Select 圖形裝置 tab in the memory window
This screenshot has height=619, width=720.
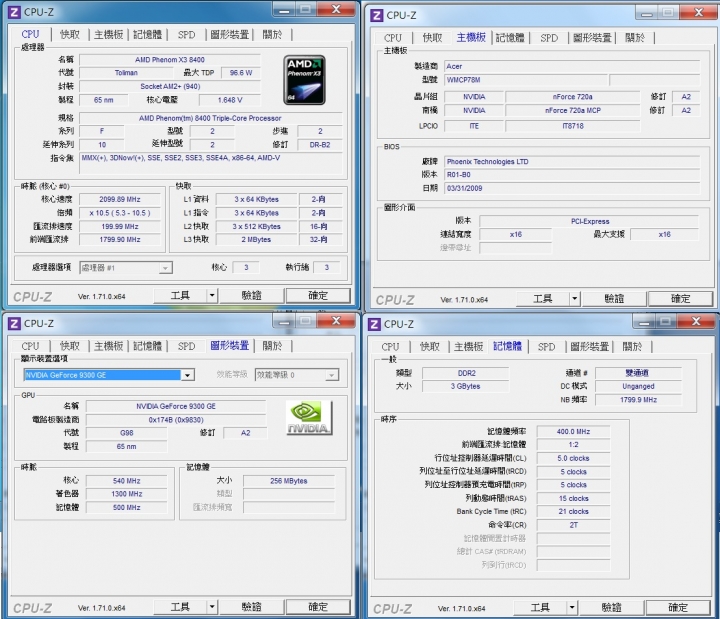pyautogui.click(x=590, y=347)
